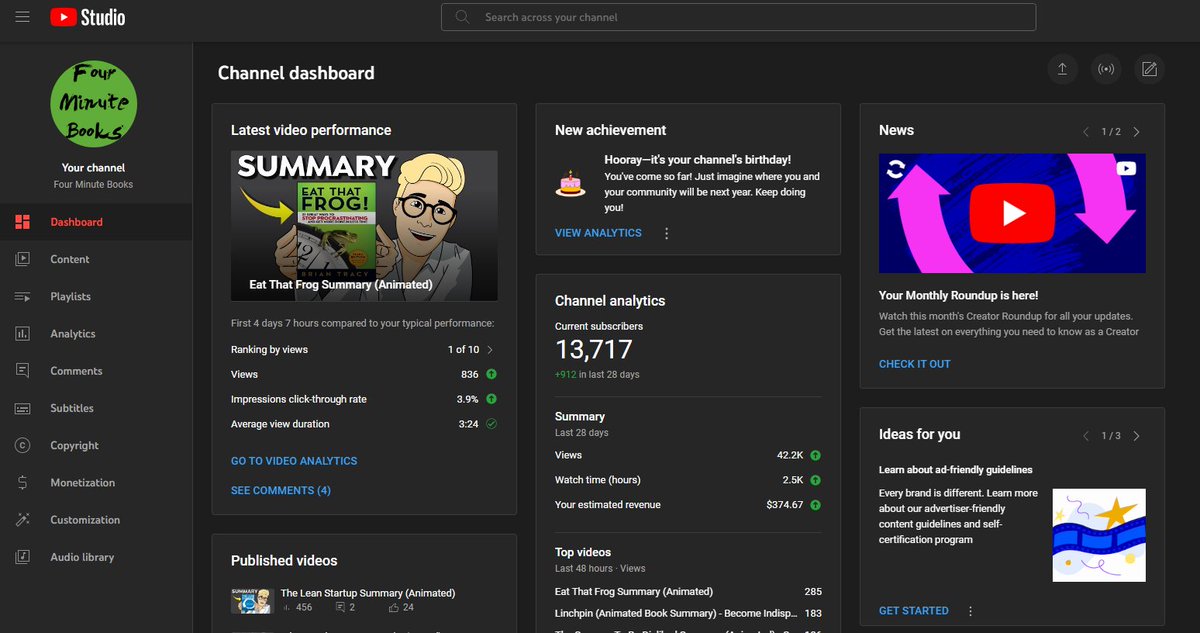Click the green arrow beside click-through rate 3.9%

point(491,399)
